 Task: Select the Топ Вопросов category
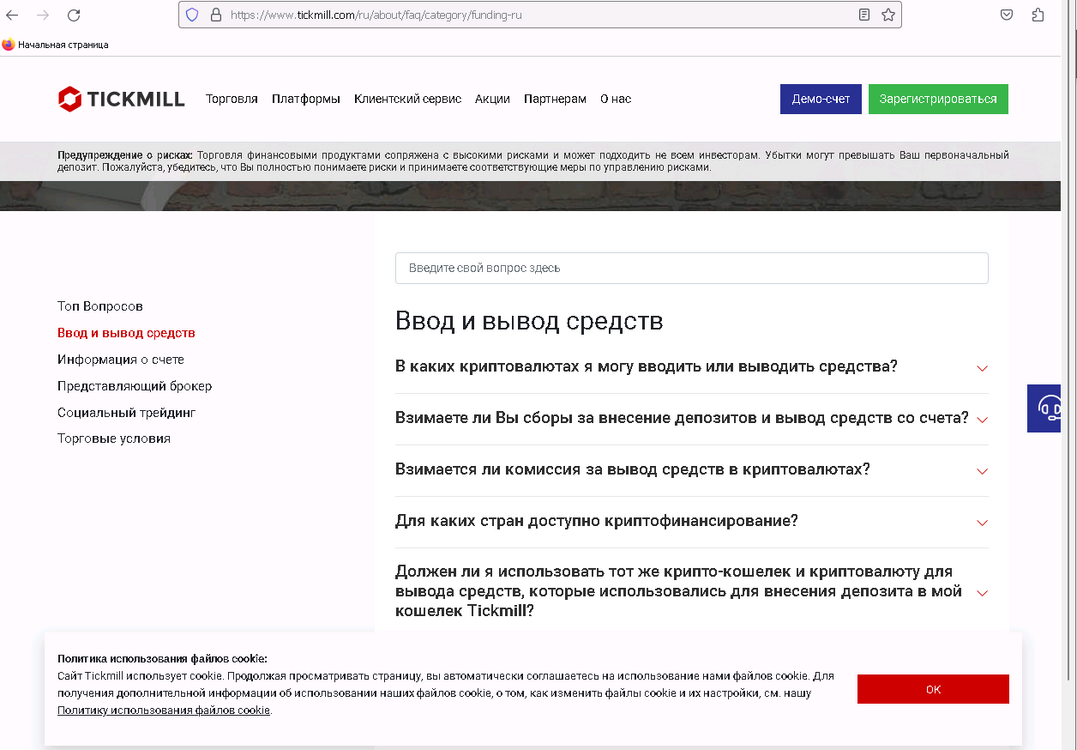[x=100, y=306]
